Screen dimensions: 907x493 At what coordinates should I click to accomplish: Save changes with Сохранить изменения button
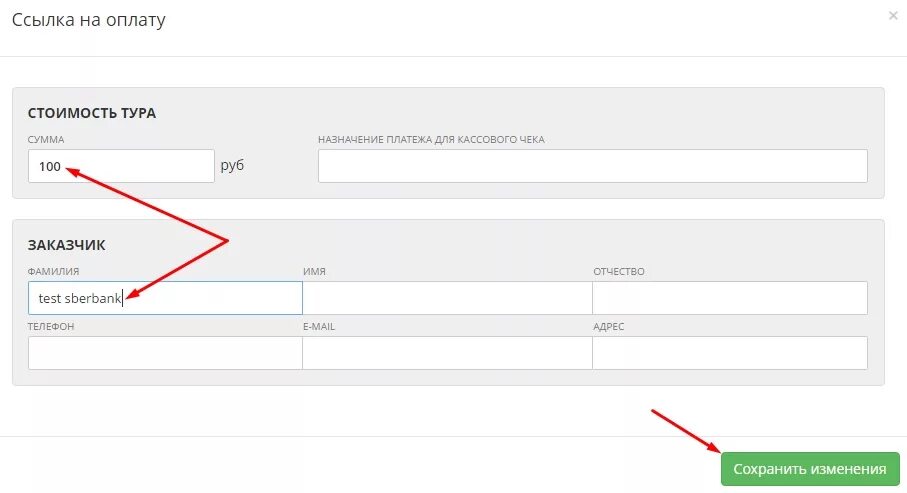tap(810, 469)
